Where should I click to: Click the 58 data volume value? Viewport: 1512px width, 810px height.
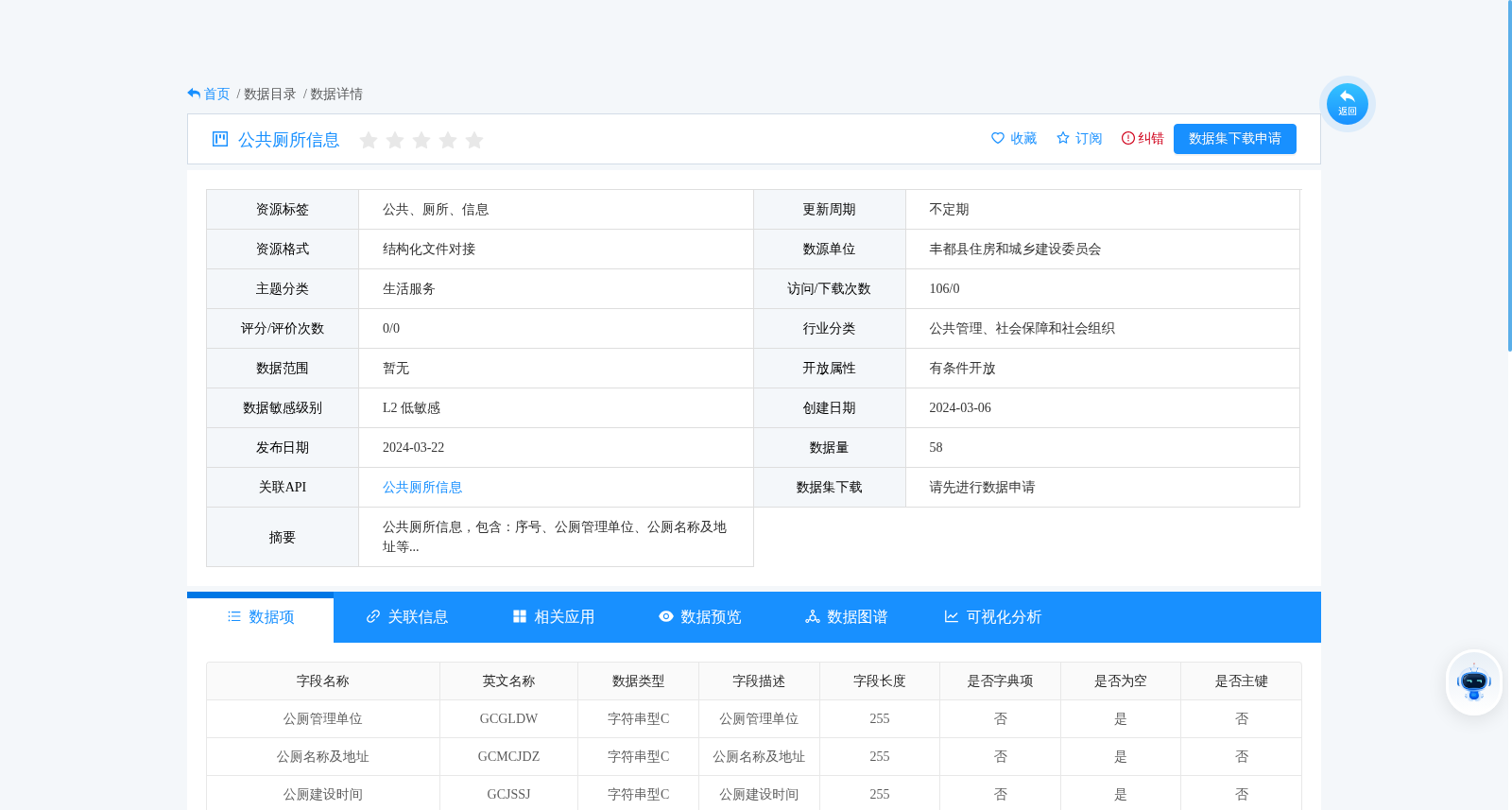click(x=936, y=448)
